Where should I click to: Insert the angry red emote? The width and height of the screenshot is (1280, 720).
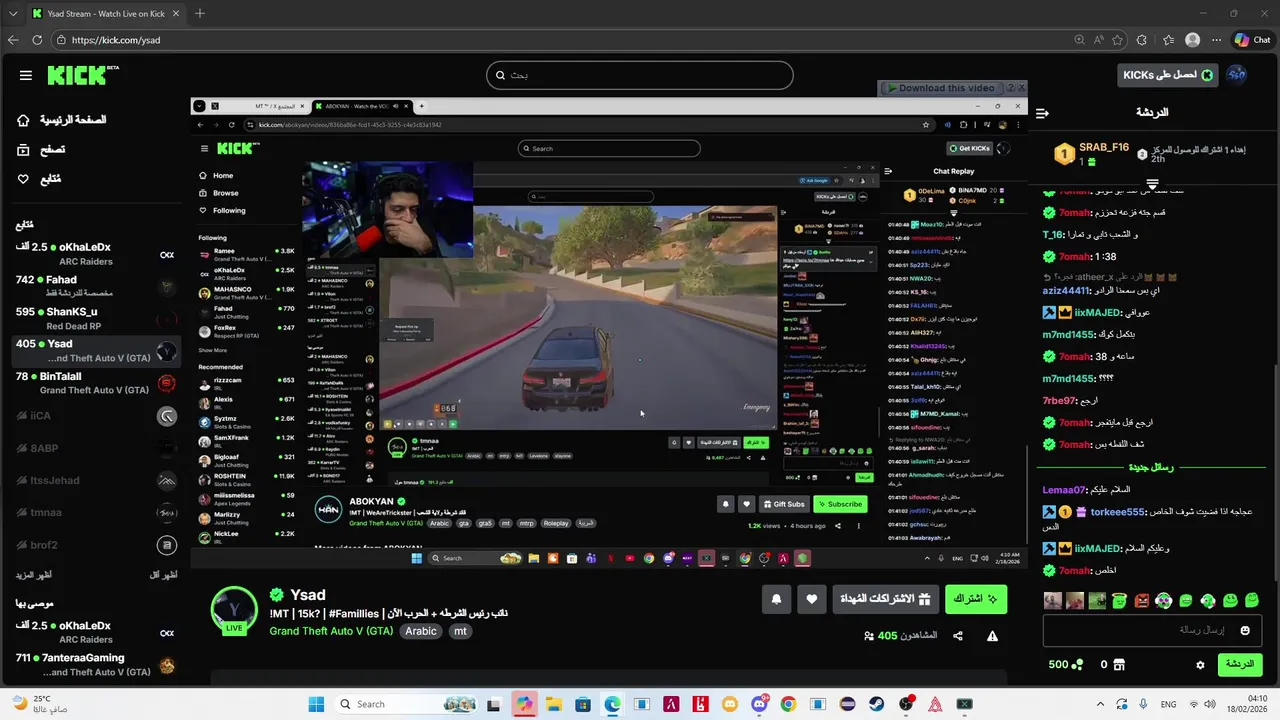click(x=1141, y=601)
